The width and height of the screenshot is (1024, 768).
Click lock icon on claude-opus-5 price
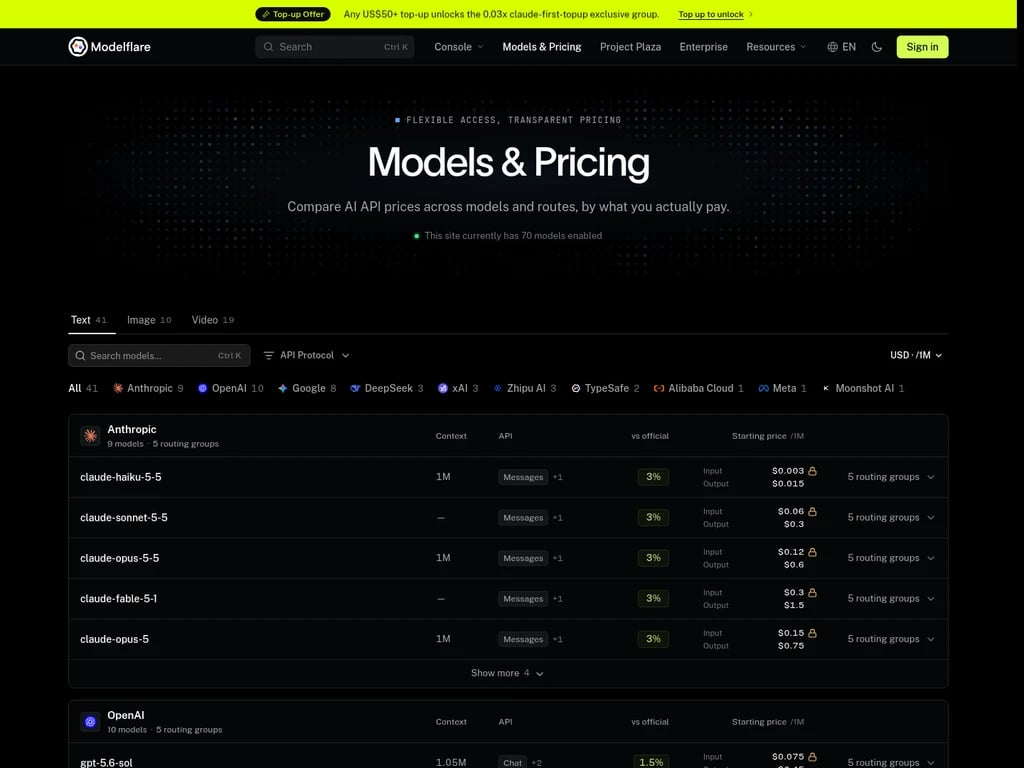812,633
